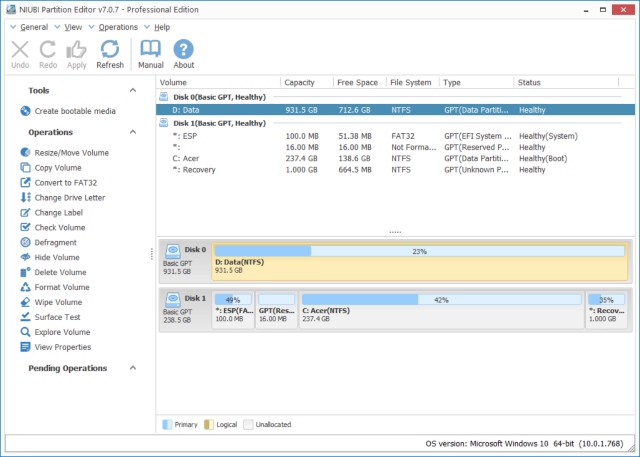Click the Logical legend swatch

pyautogui.click(x=209, y=424)
